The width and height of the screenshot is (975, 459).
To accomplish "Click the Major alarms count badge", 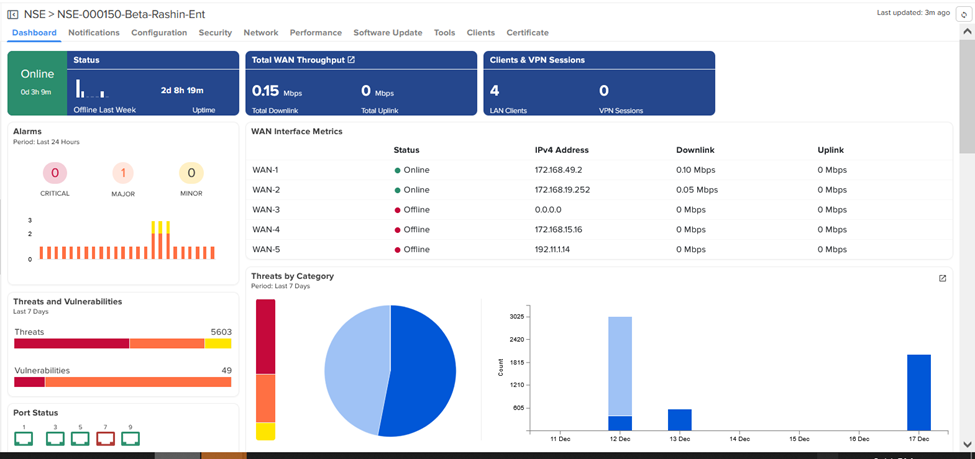I will 123,173.
